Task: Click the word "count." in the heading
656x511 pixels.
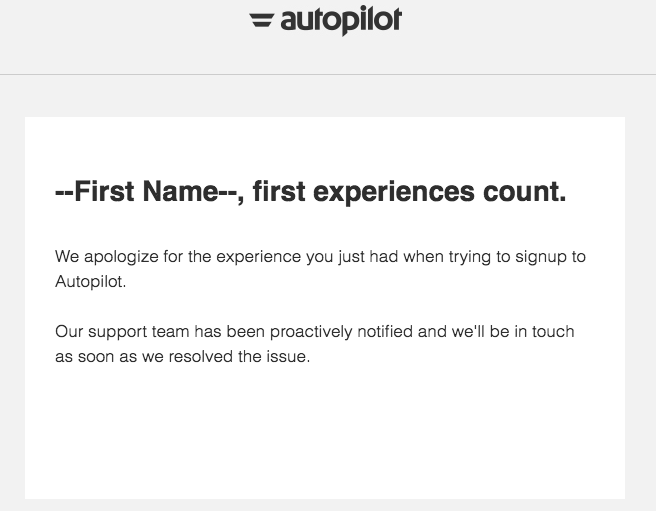Action: pos(525,192)
